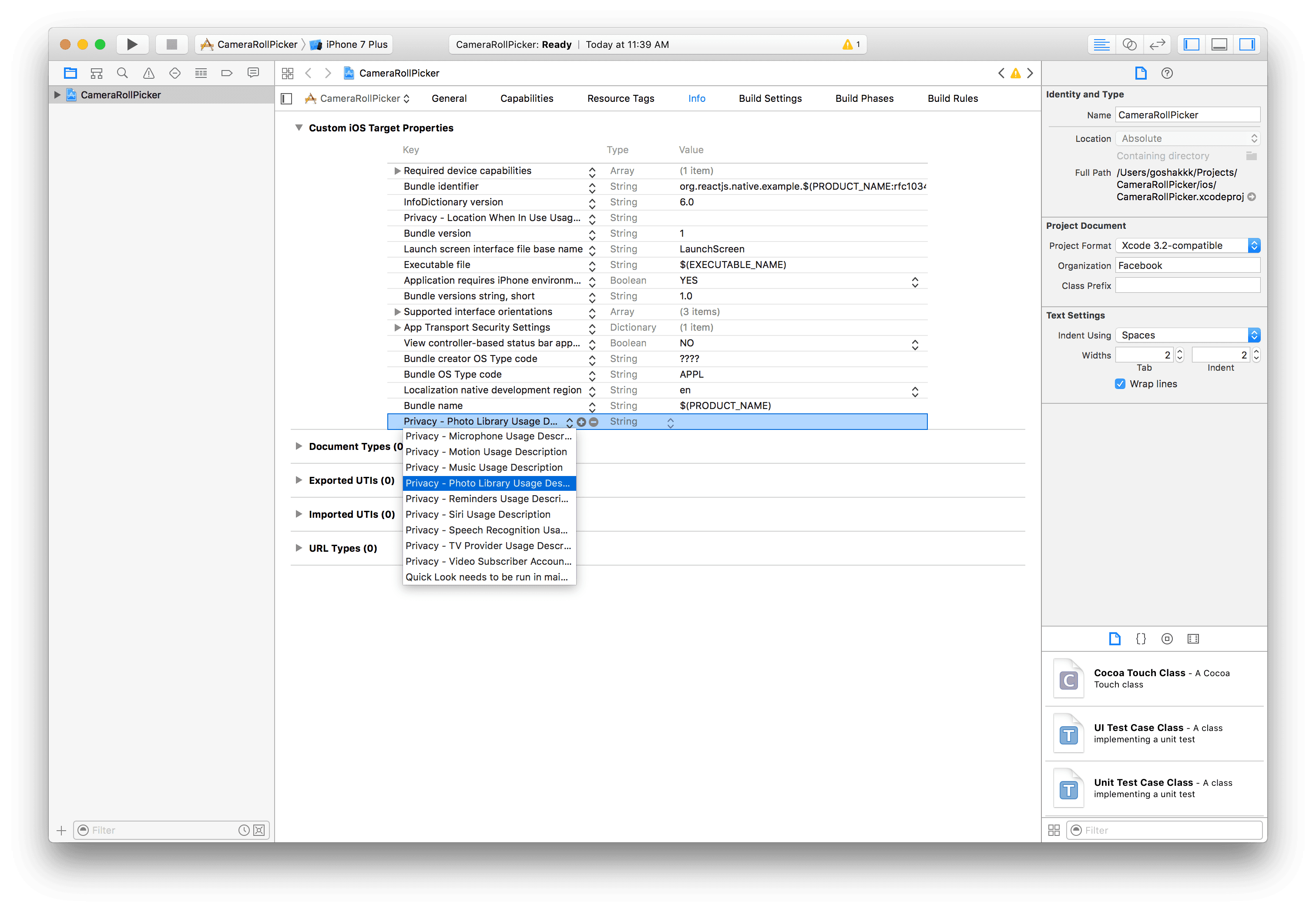Go back in editor history

(x=309, y=73)
